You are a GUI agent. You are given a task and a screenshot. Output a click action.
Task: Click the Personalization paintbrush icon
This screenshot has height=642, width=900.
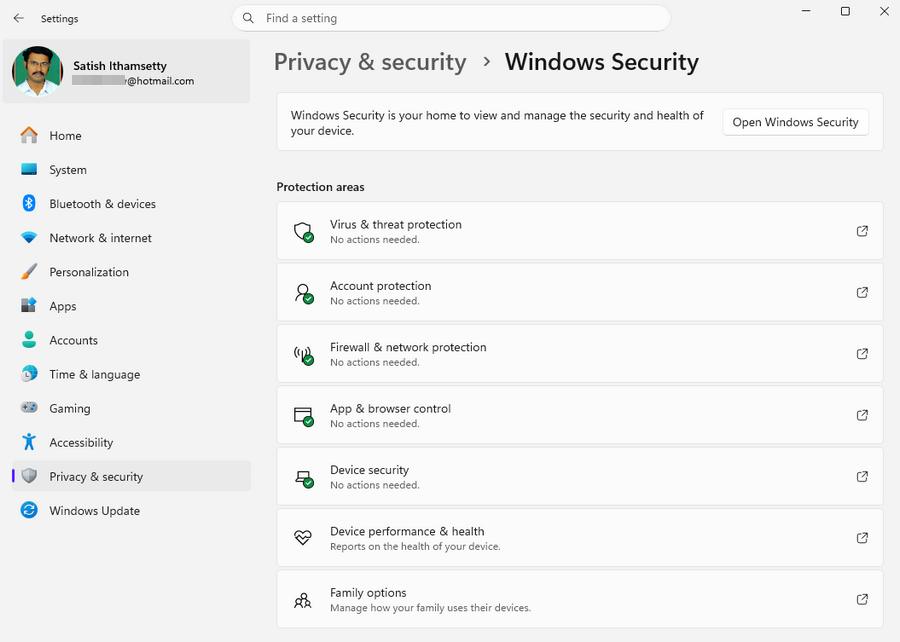pos(29,271)
